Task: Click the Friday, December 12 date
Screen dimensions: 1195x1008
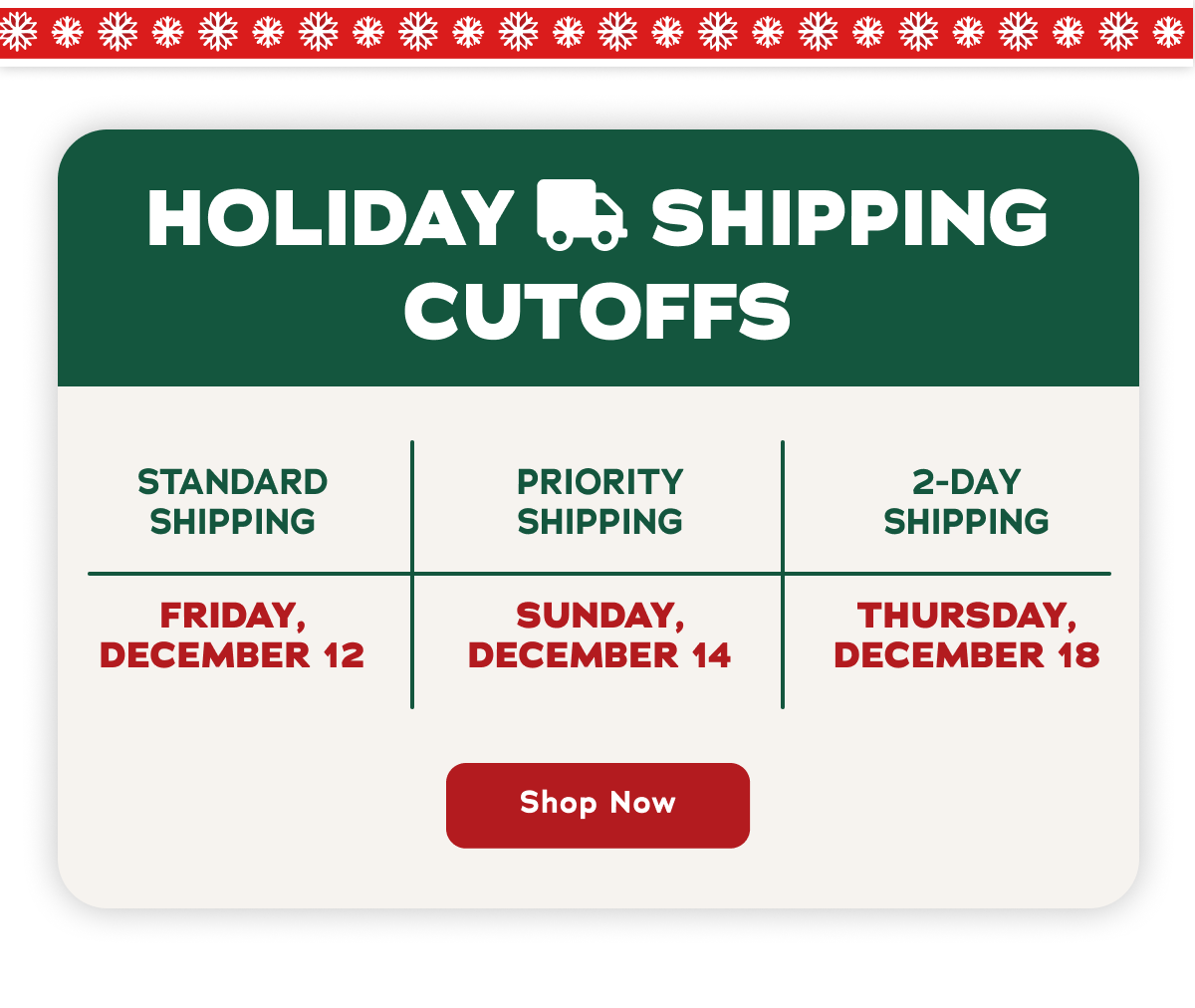Action: point(231,635)
